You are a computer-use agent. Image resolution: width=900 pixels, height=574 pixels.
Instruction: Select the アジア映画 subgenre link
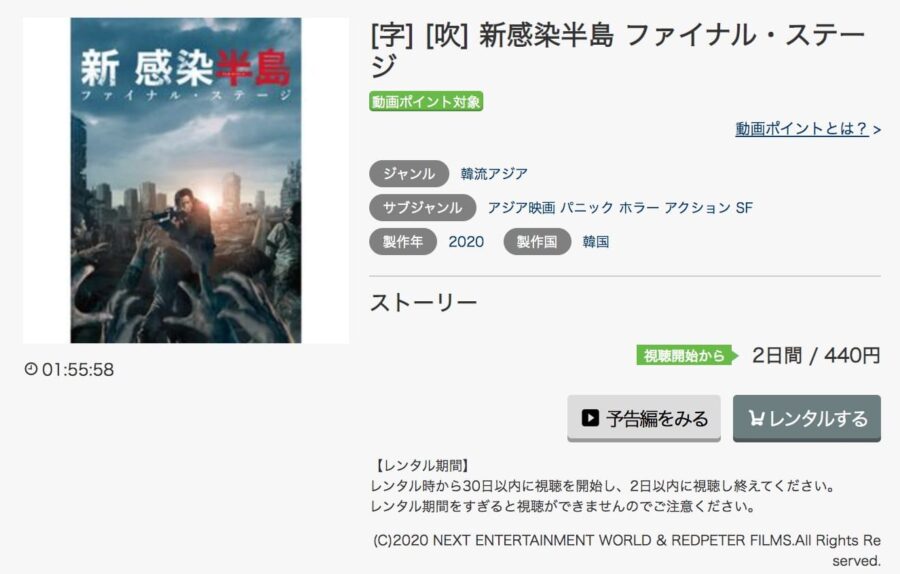click(521, 207)
